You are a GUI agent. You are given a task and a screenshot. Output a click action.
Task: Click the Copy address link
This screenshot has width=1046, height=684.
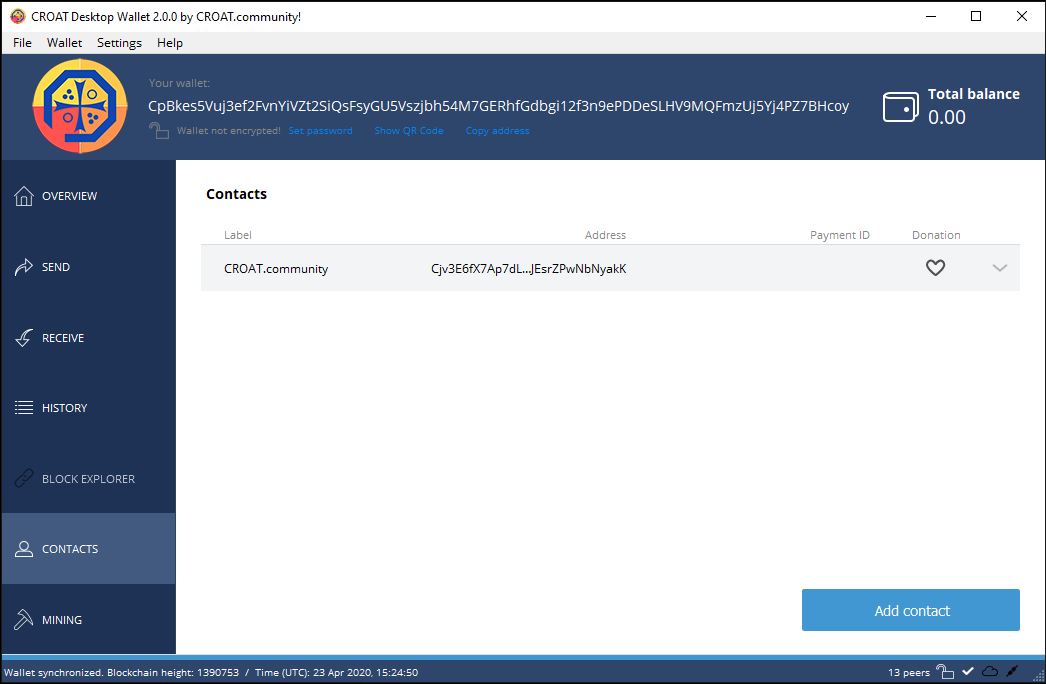tap(498, 131)
